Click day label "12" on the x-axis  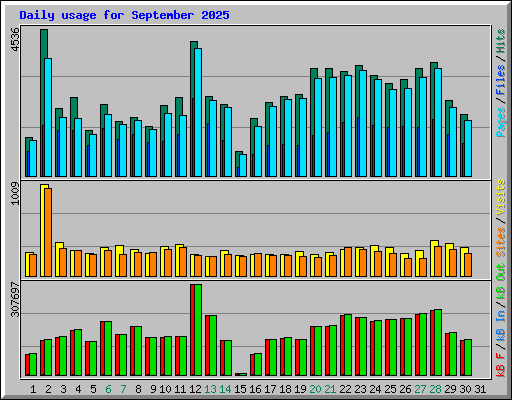pyautogui.click(x=195, y=389)
